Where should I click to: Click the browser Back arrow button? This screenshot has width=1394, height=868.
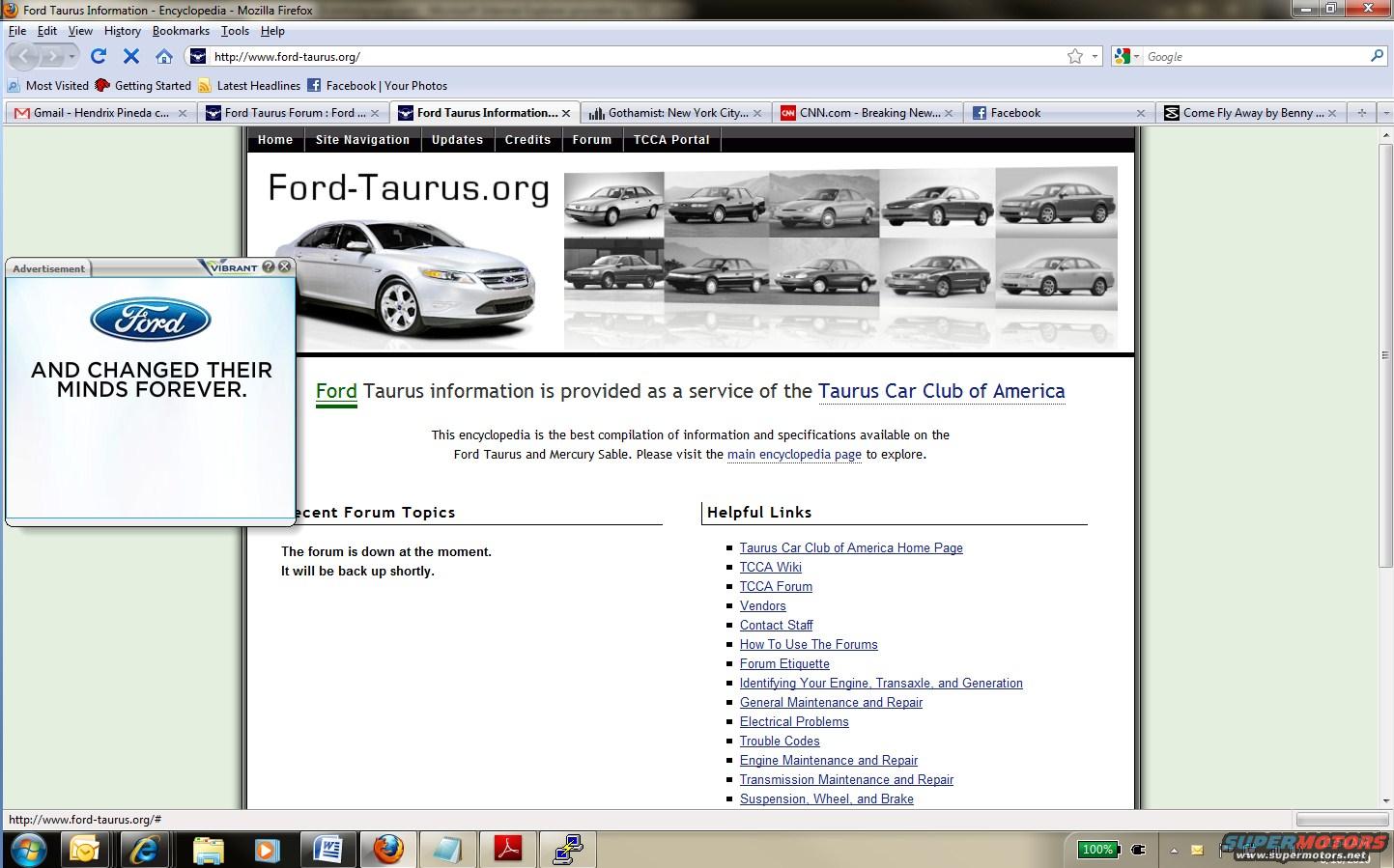coord(23,56)
